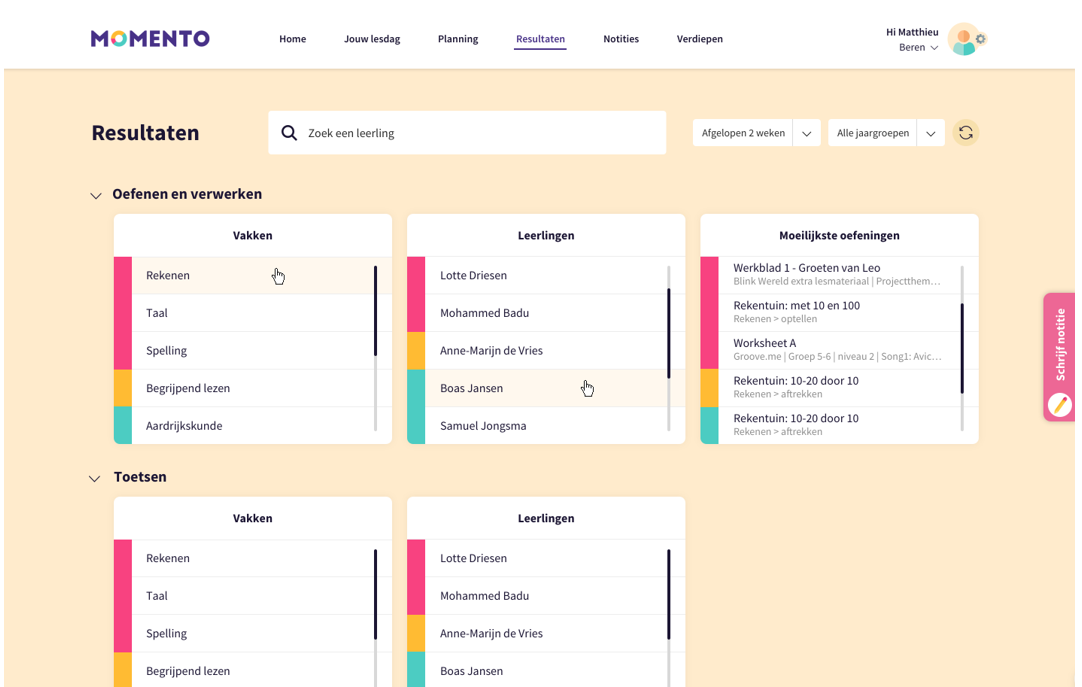Open the Notities menu item
1082x687 pixels.
(620, 39)
